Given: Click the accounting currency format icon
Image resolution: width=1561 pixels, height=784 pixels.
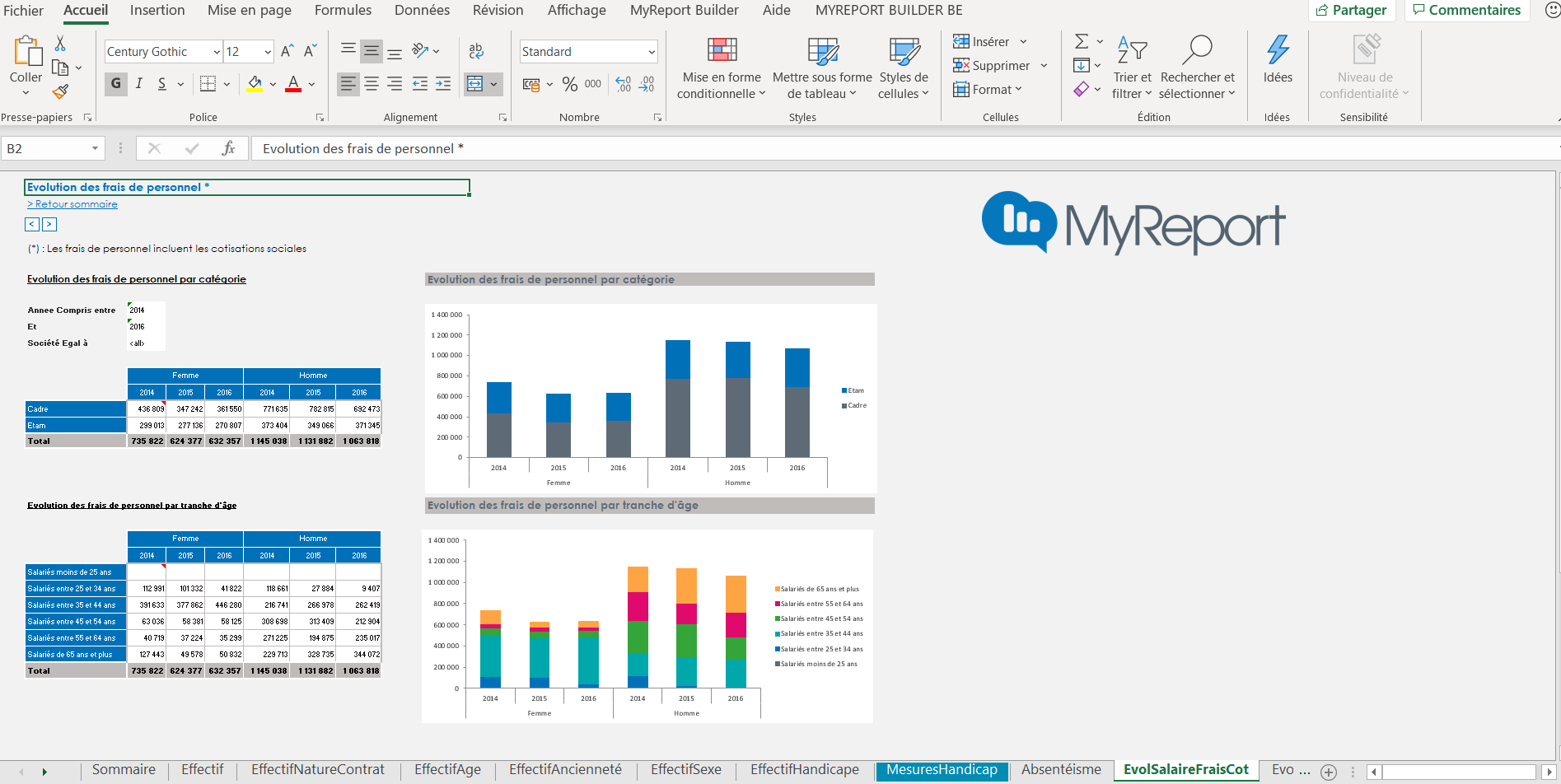Looking at the screenshot, I should coord(531,84).
